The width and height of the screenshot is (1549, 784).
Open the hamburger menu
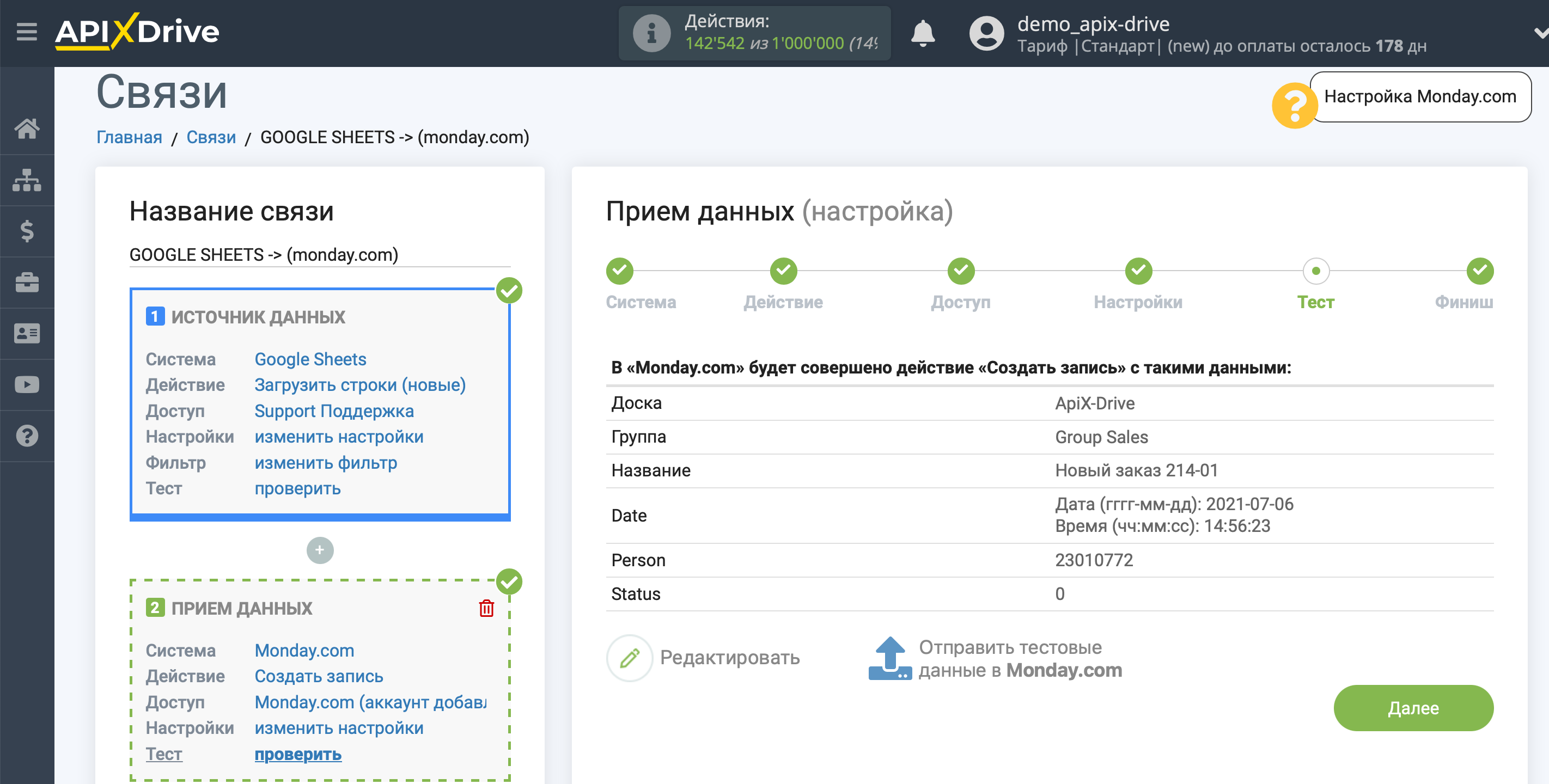[27, 31]
